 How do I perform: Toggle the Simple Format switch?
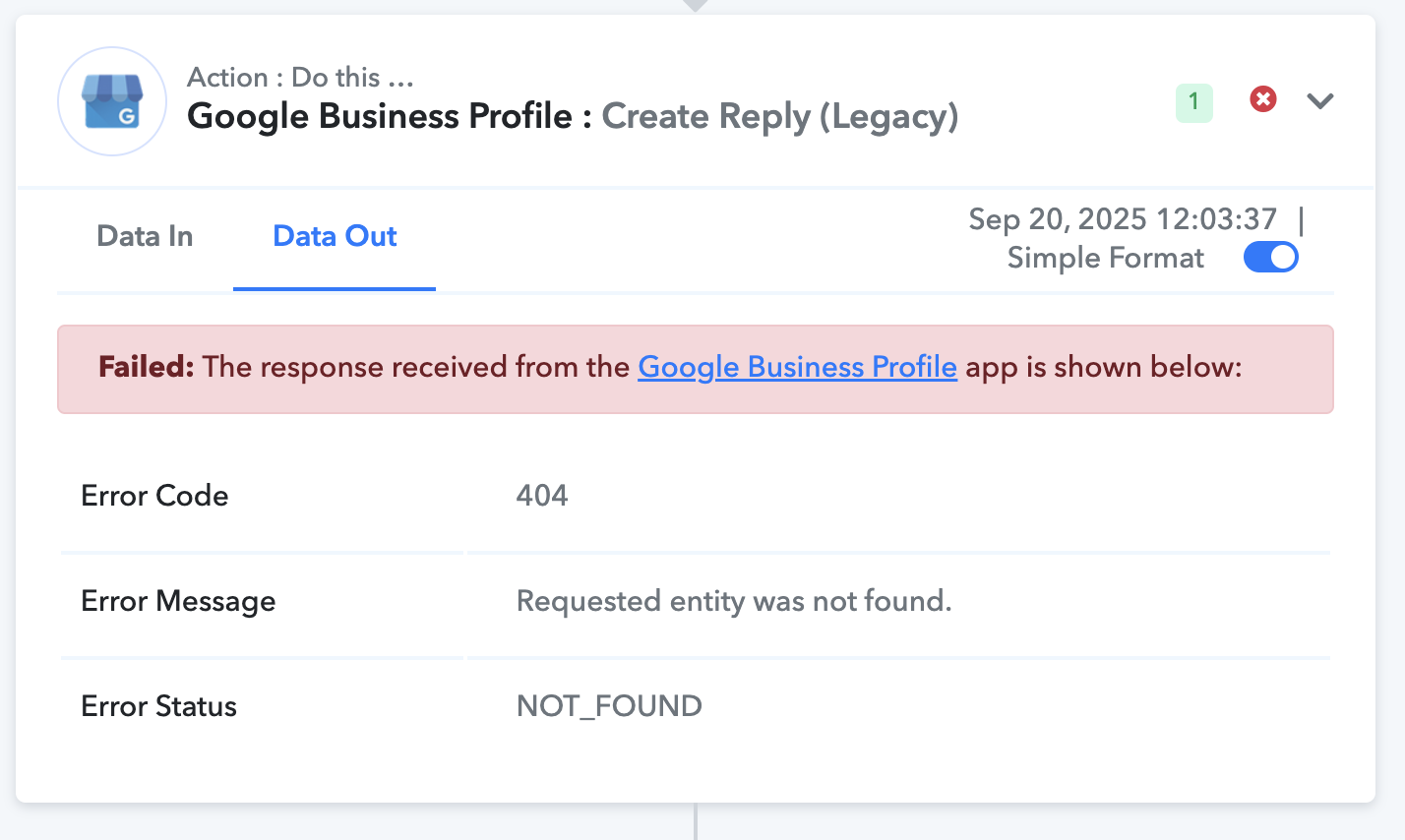point(1271,258)
